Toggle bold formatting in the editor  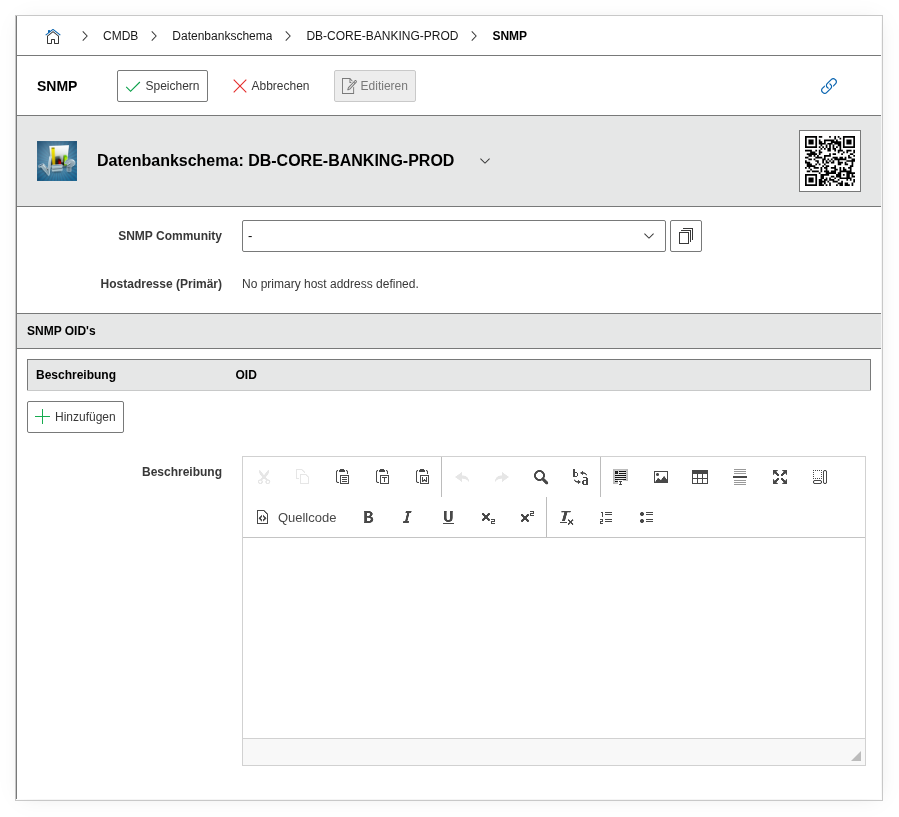click(368, 517)
